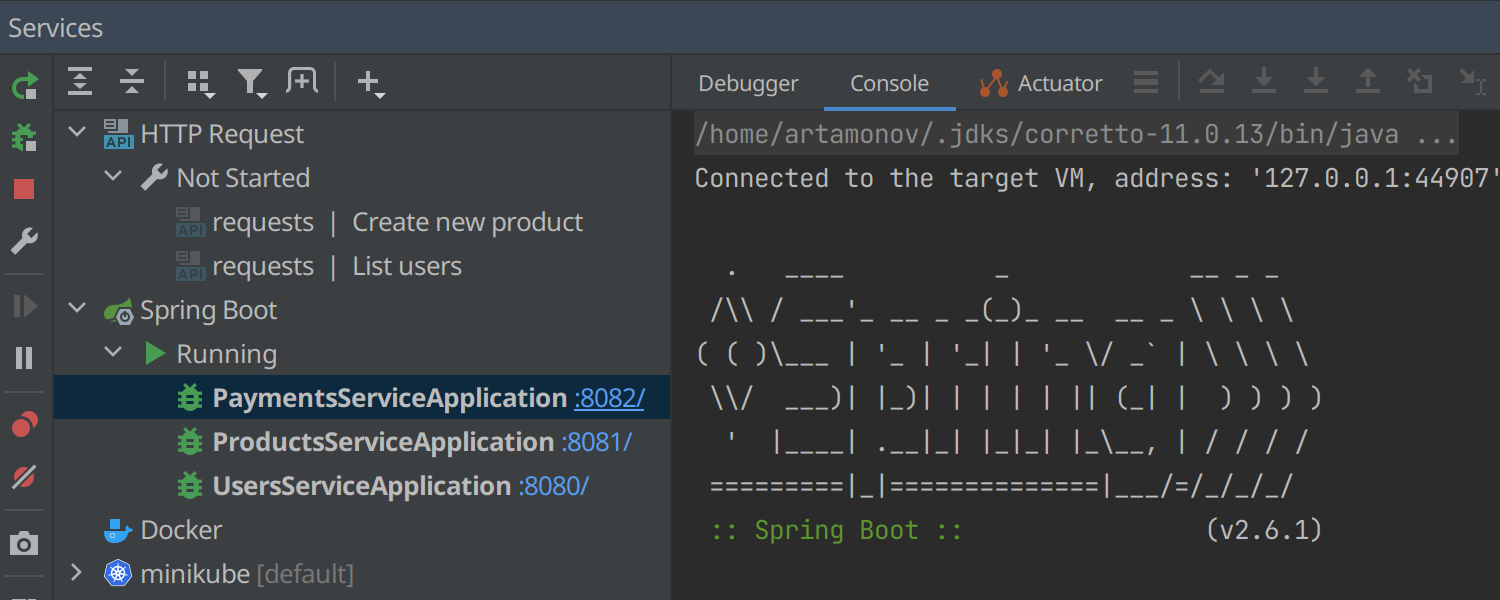The height and width of the screenshot is (600, 1500).
Task: Expand the folded java command line in console
Action: (x=1076, y=134)
